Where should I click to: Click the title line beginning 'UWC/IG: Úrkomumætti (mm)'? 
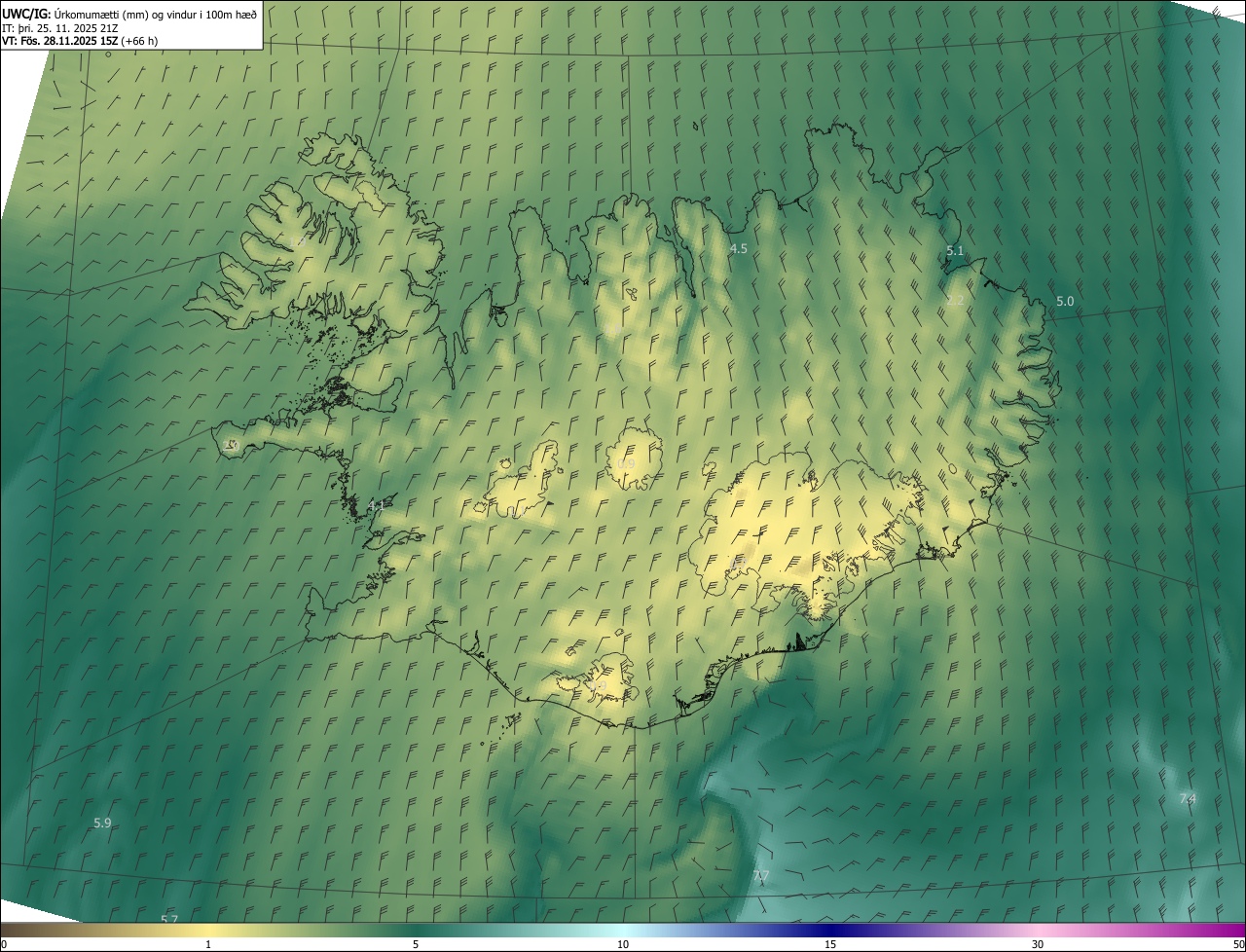[129, 14]
